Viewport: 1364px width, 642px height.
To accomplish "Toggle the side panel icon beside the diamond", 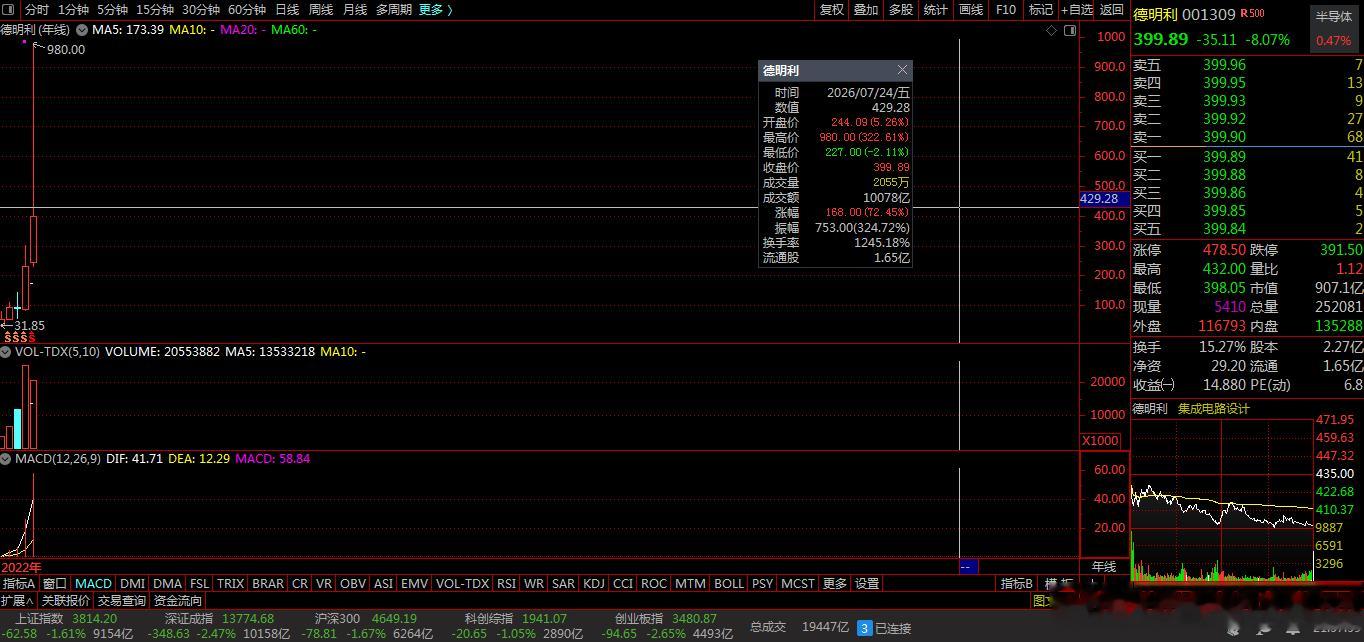I will pos(1070,31).
